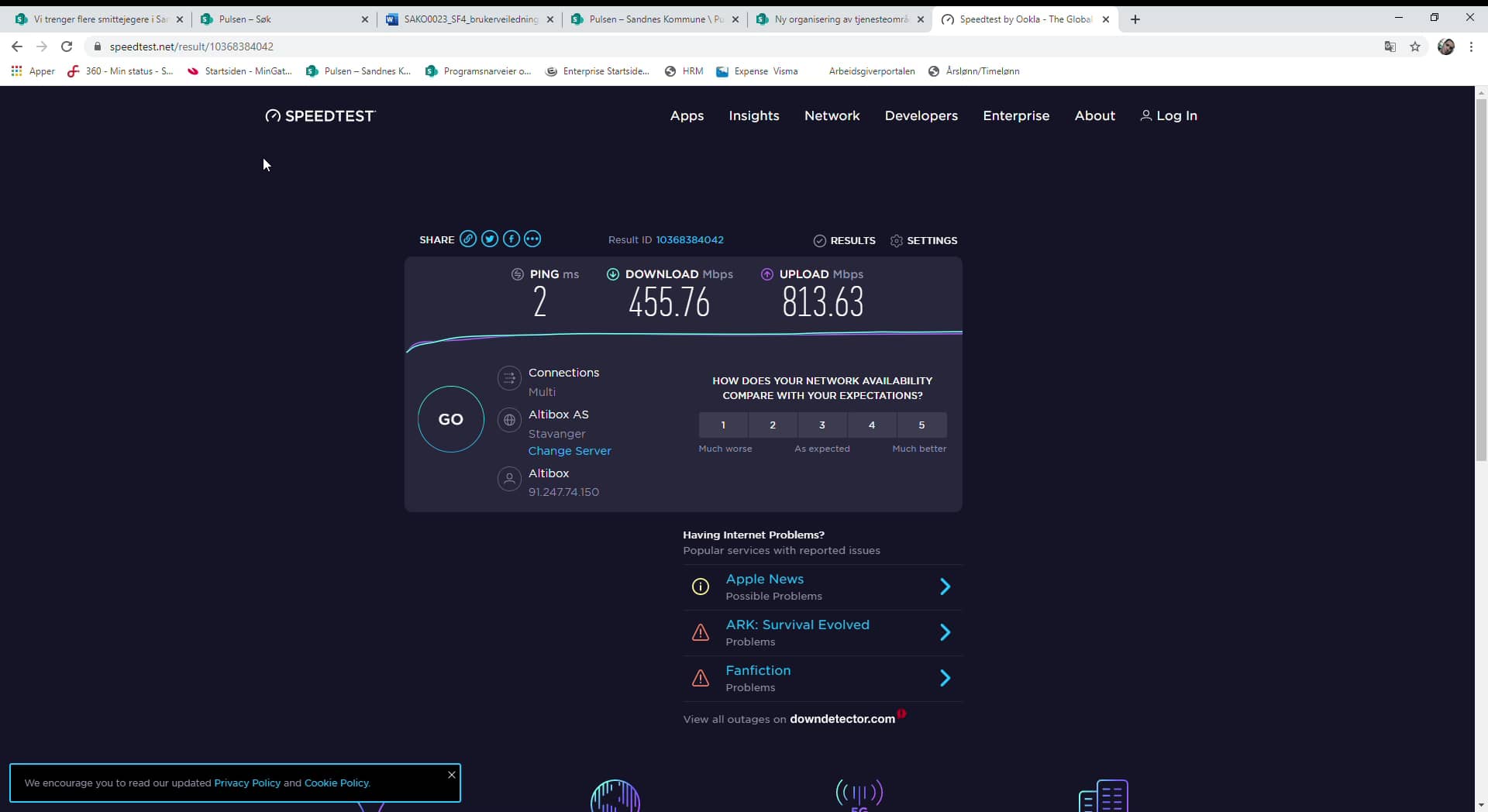Click Change Server link
This screenshot has height=812, width=1488.
click(x=570, y=451)
